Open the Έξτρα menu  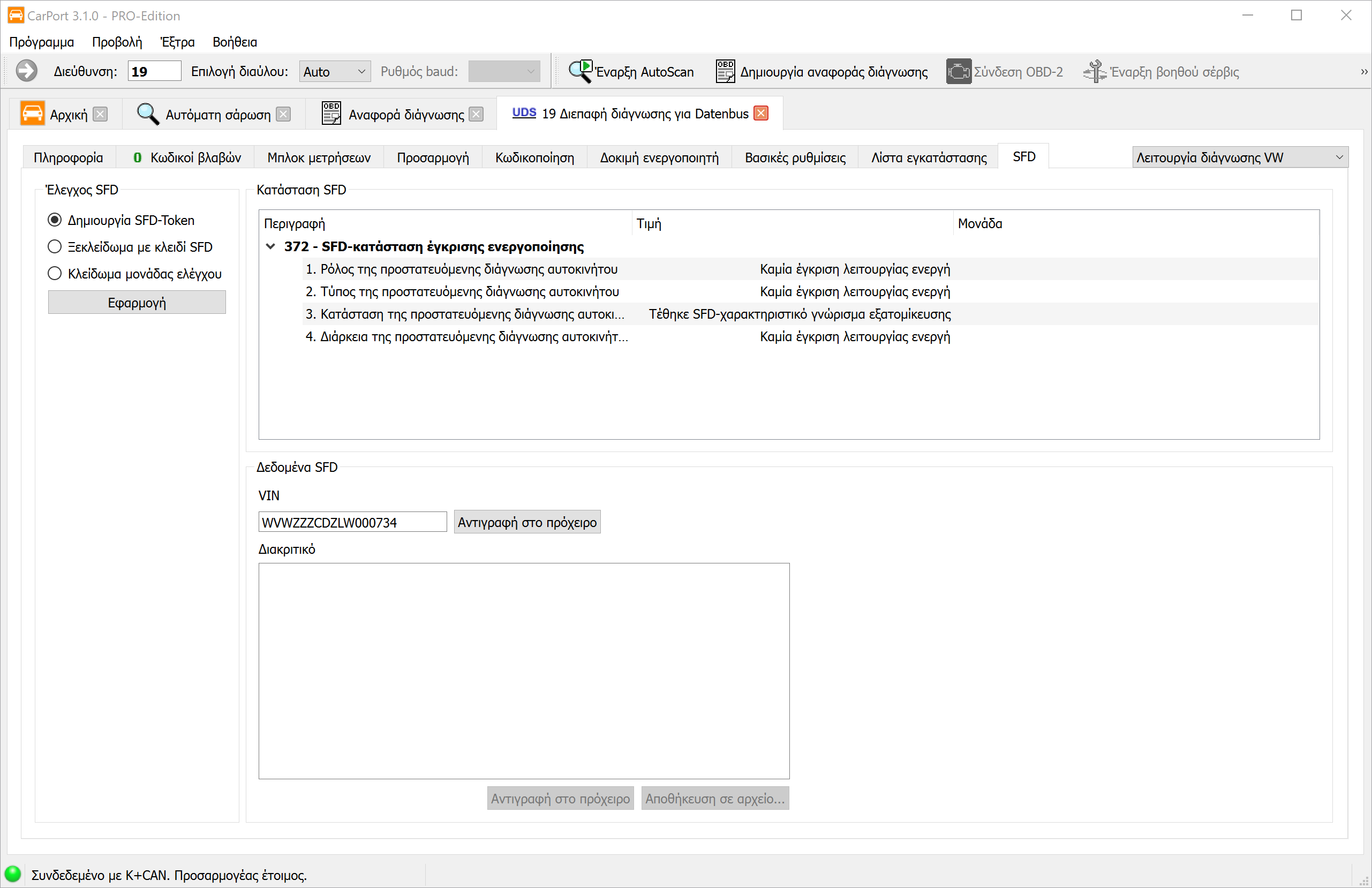point(177,42)
